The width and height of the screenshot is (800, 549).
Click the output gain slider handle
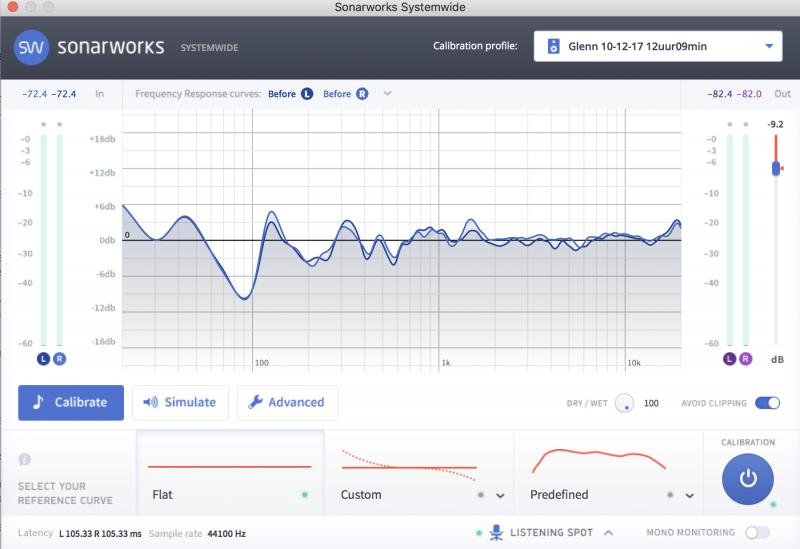coord(776,168)
